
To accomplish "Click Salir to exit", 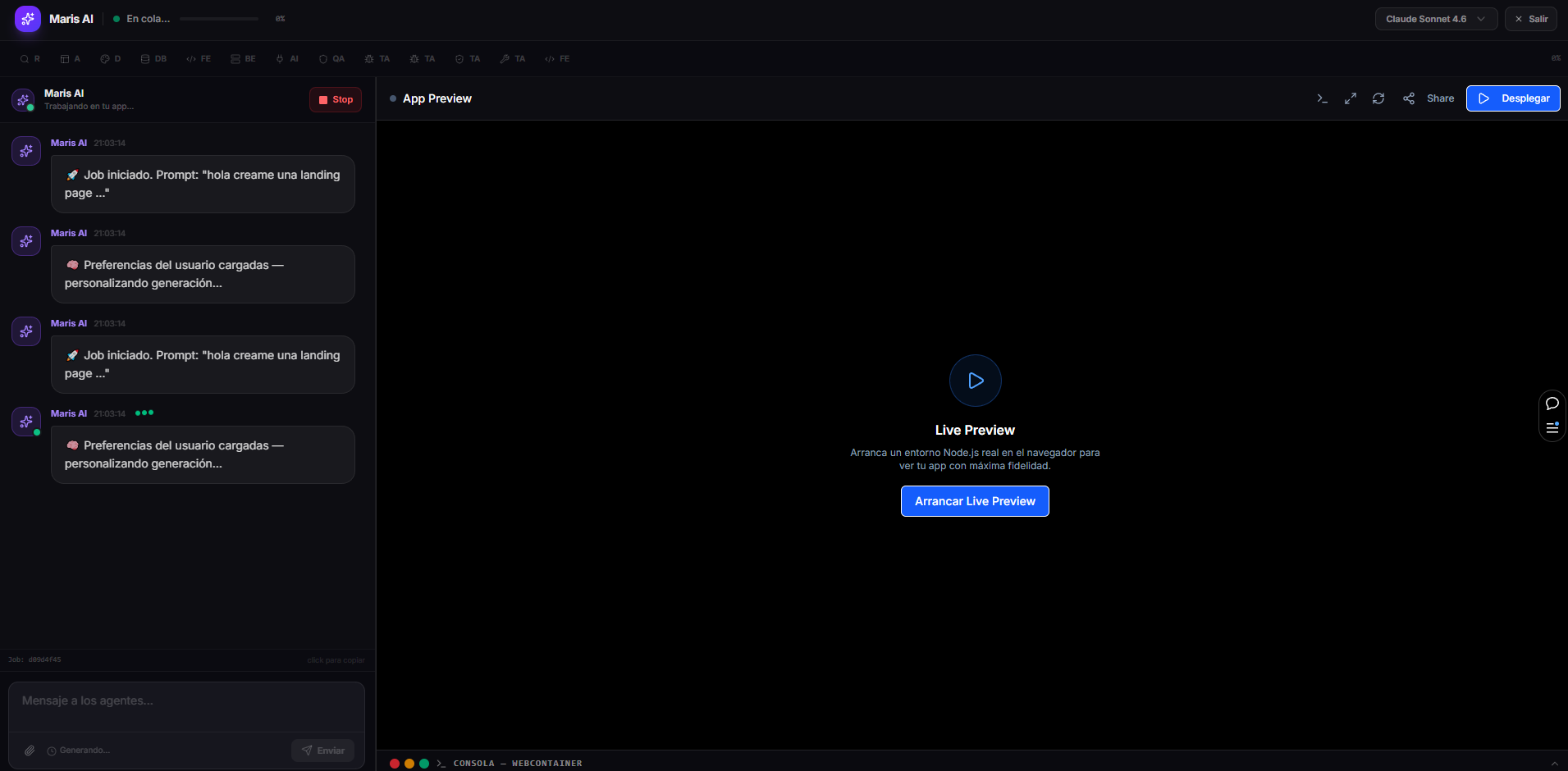I will (1531, 19).
